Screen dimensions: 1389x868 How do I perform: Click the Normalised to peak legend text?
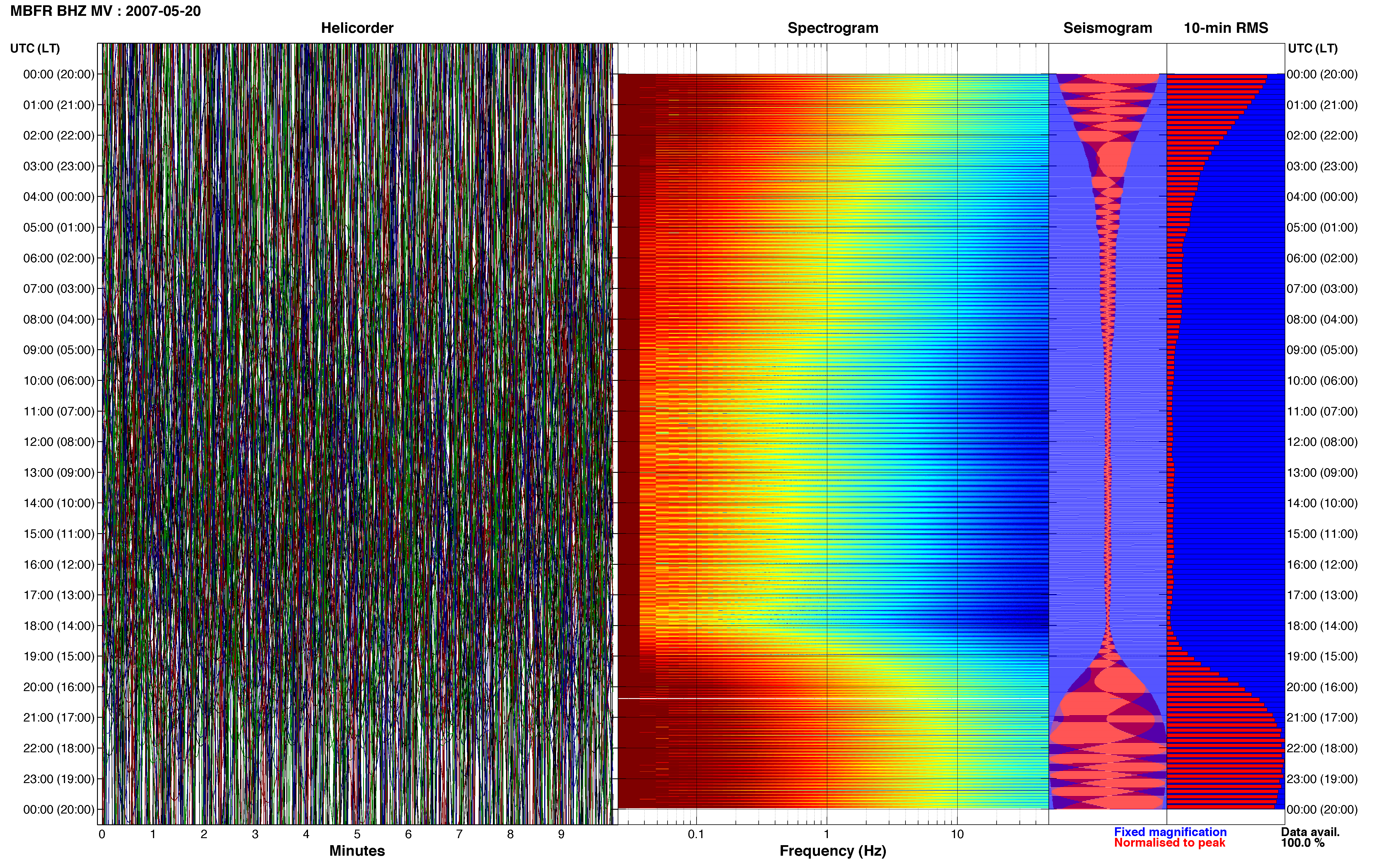[1170, 843]
